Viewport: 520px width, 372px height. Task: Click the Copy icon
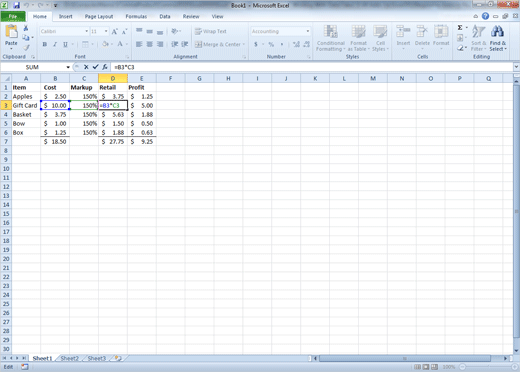pos(26,37)
